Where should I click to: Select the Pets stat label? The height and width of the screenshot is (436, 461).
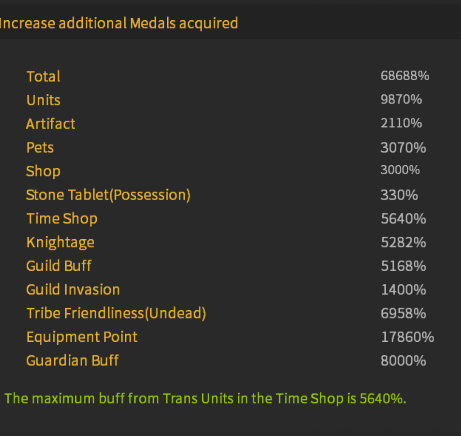[x=40, y=147]
